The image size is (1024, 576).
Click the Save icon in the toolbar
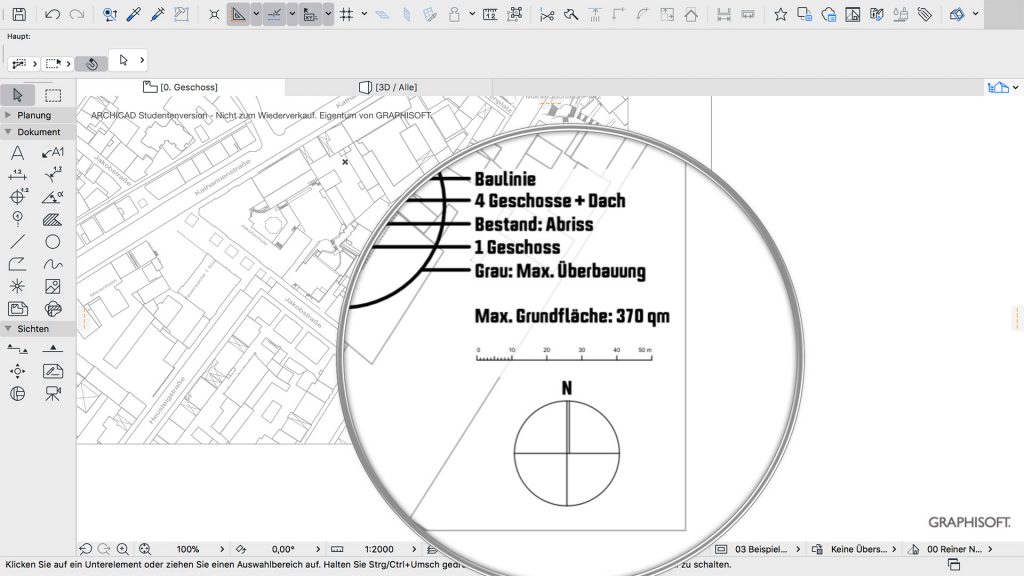click(x=20, y=13)
